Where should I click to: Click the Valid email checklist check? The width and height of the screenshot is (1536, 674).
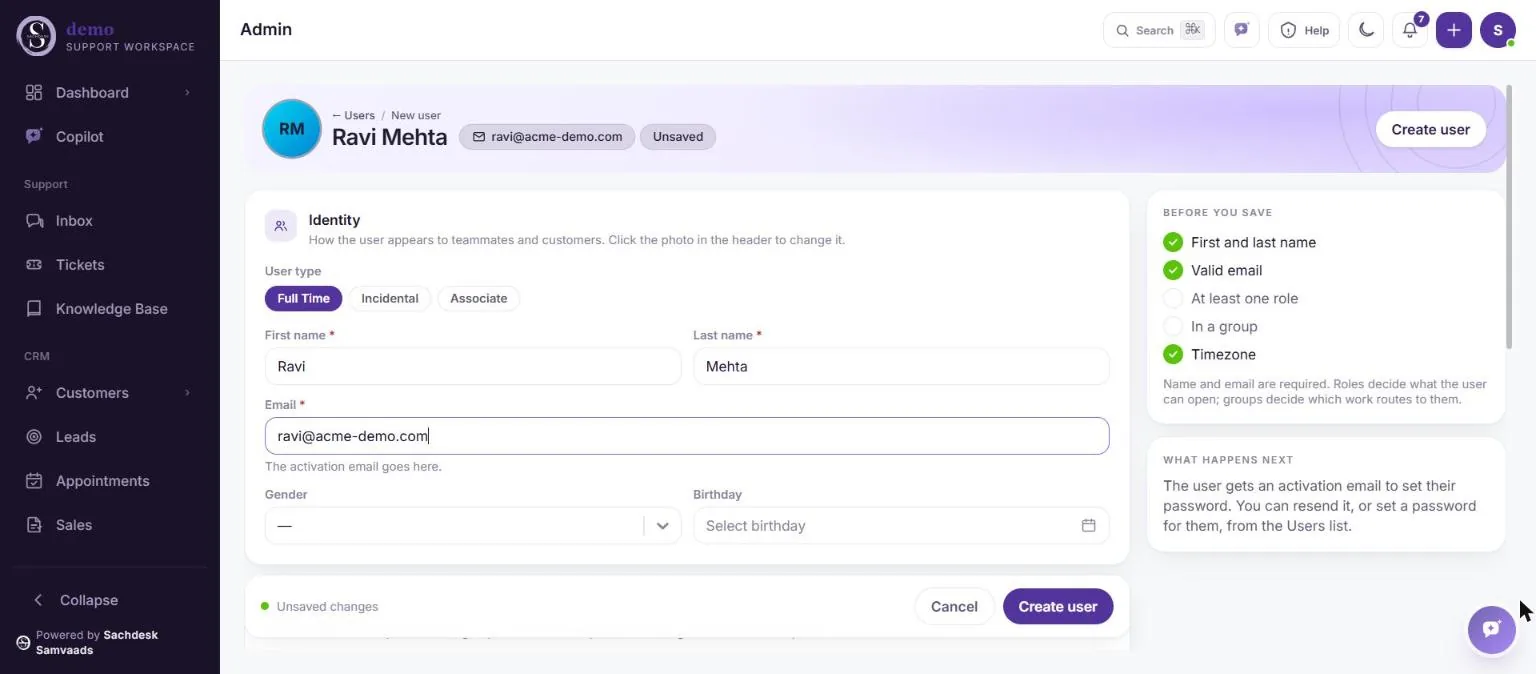coord(1173,270)
